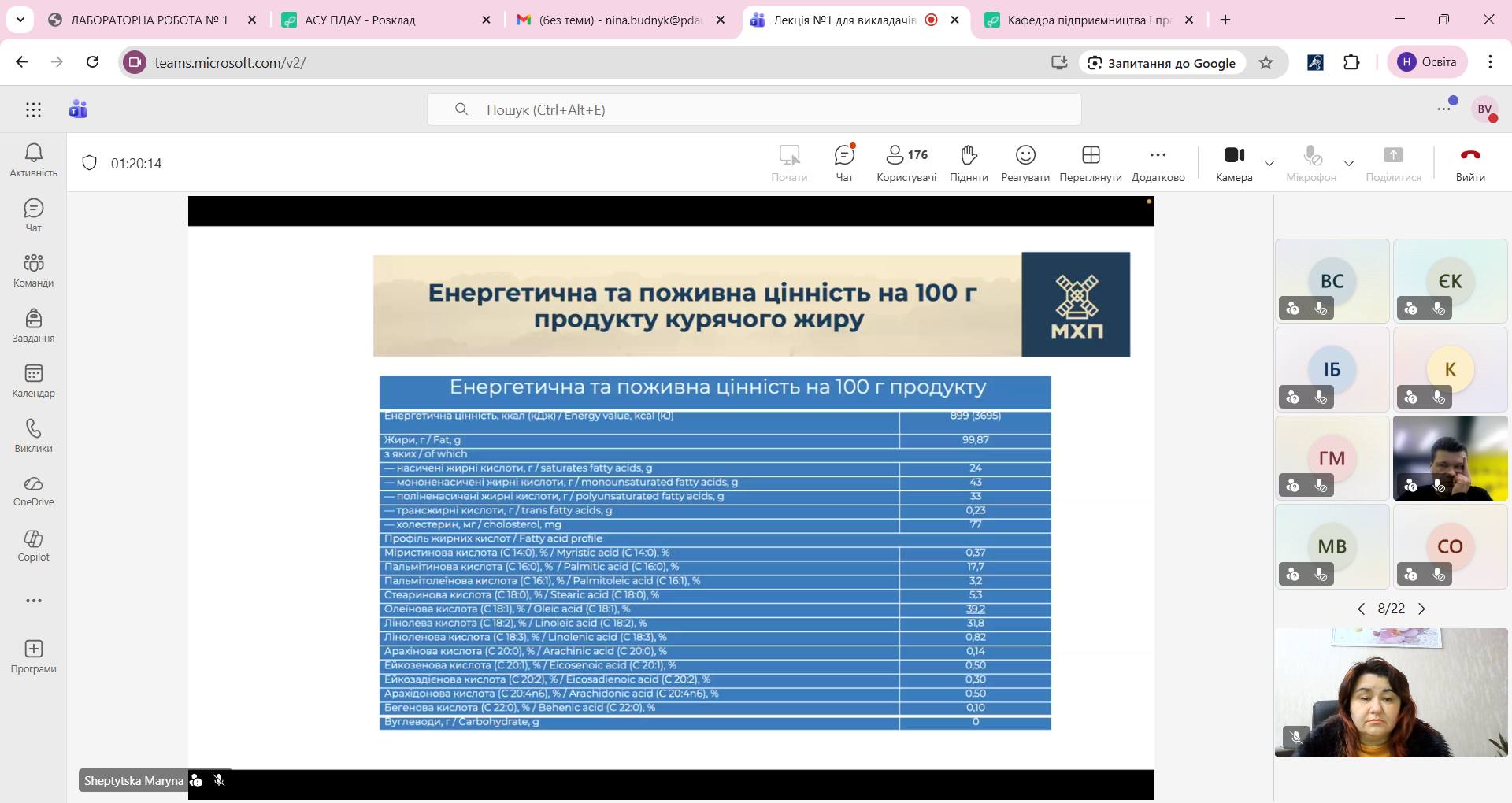Toggle the microphone mute
The width and height of the screenshot is (1512, 803).
(1311, 163)
